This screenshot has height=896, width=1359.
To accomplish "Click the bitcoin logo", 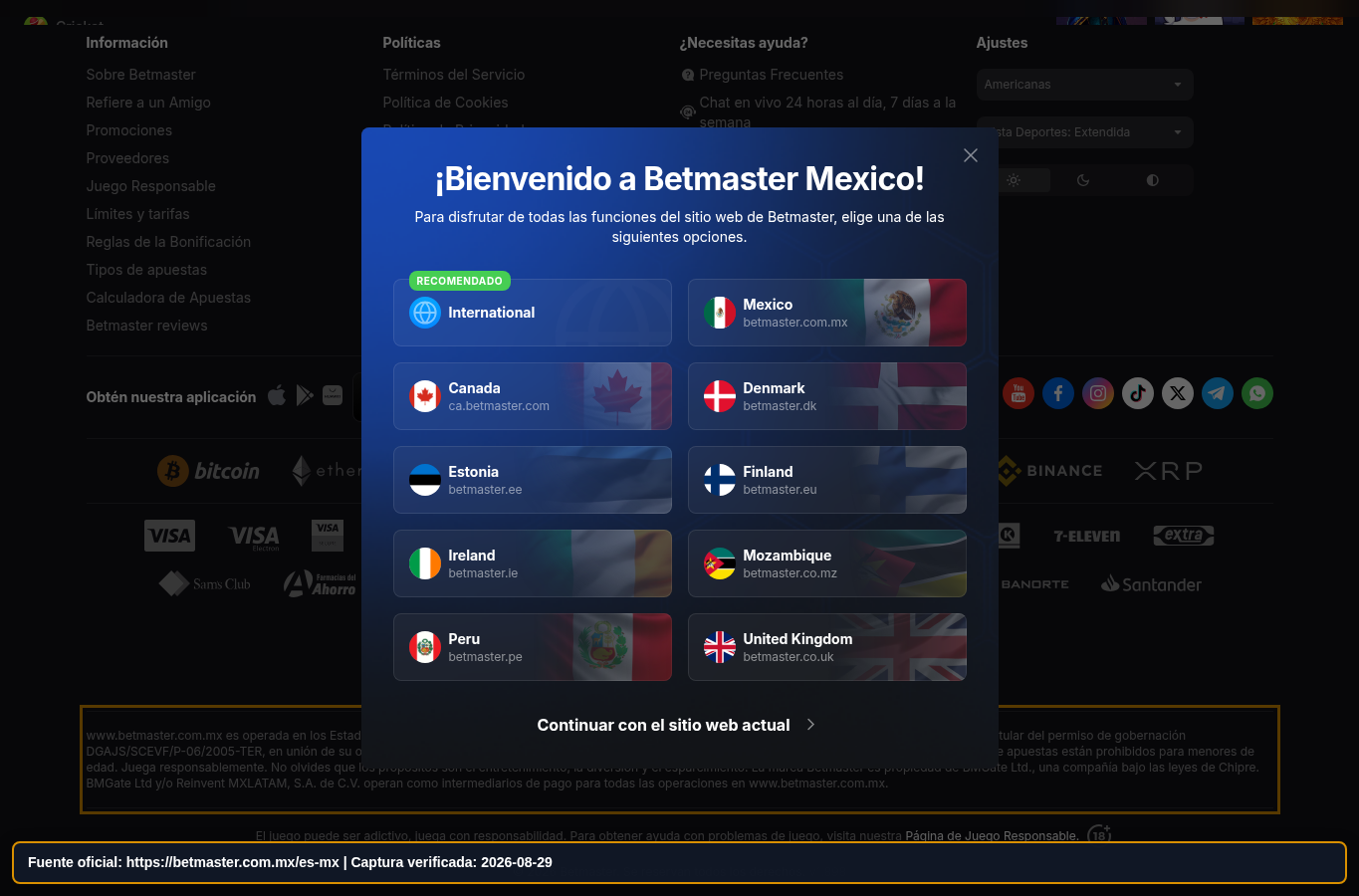I will point(208,471).
